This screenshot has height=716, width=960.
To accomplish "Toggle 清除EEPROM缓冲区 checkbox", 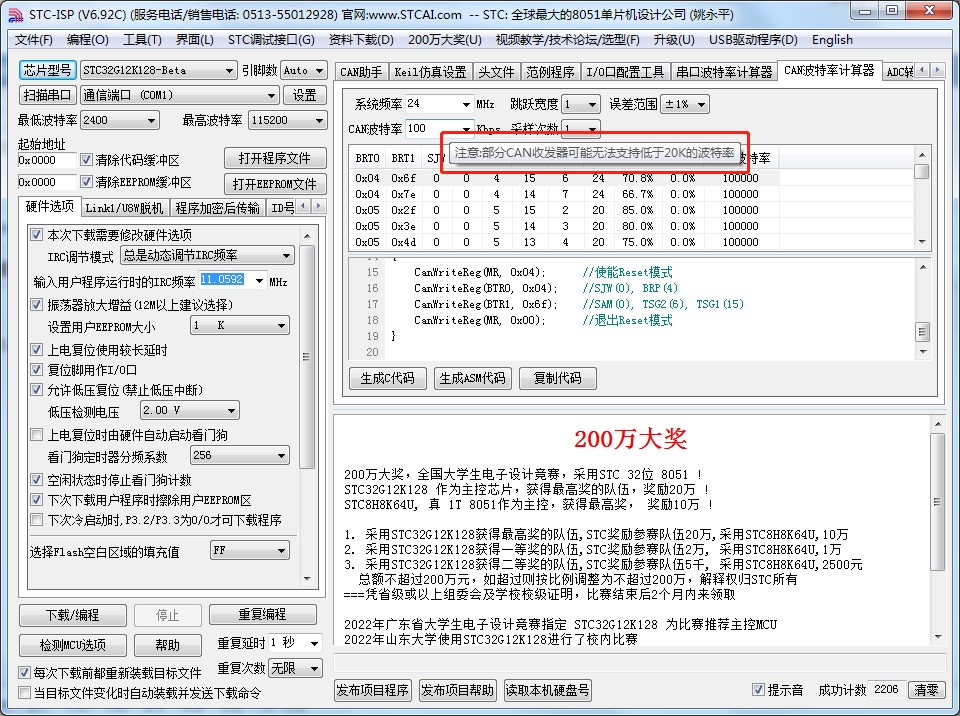I will coord(86,182).
